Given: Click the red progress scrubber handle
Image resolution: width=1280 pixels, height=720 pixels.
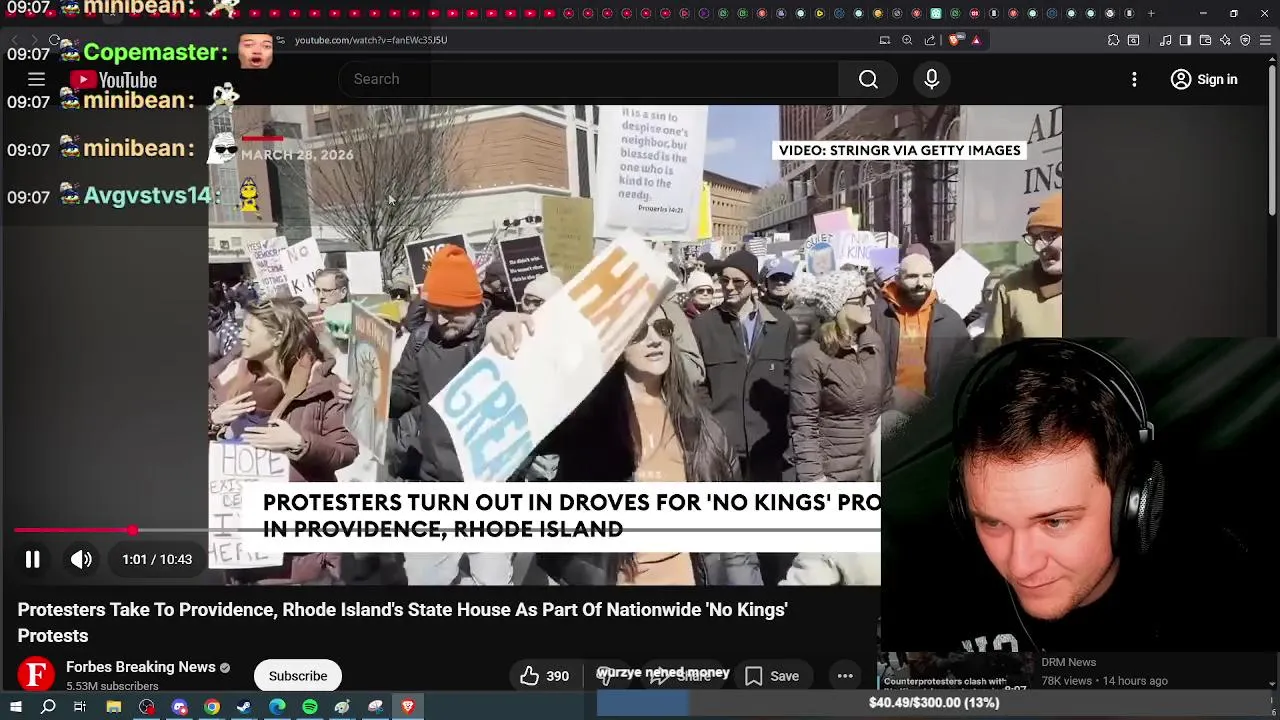Looking at the screenshot, I should point(133,530).
